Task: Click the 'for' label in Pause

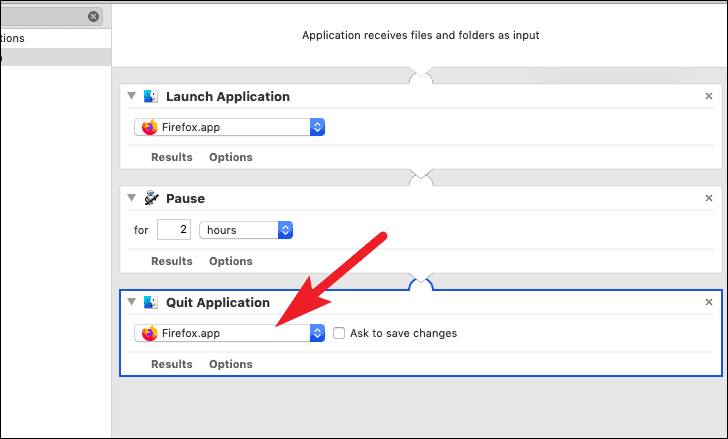Action: (x=141, y=230)
